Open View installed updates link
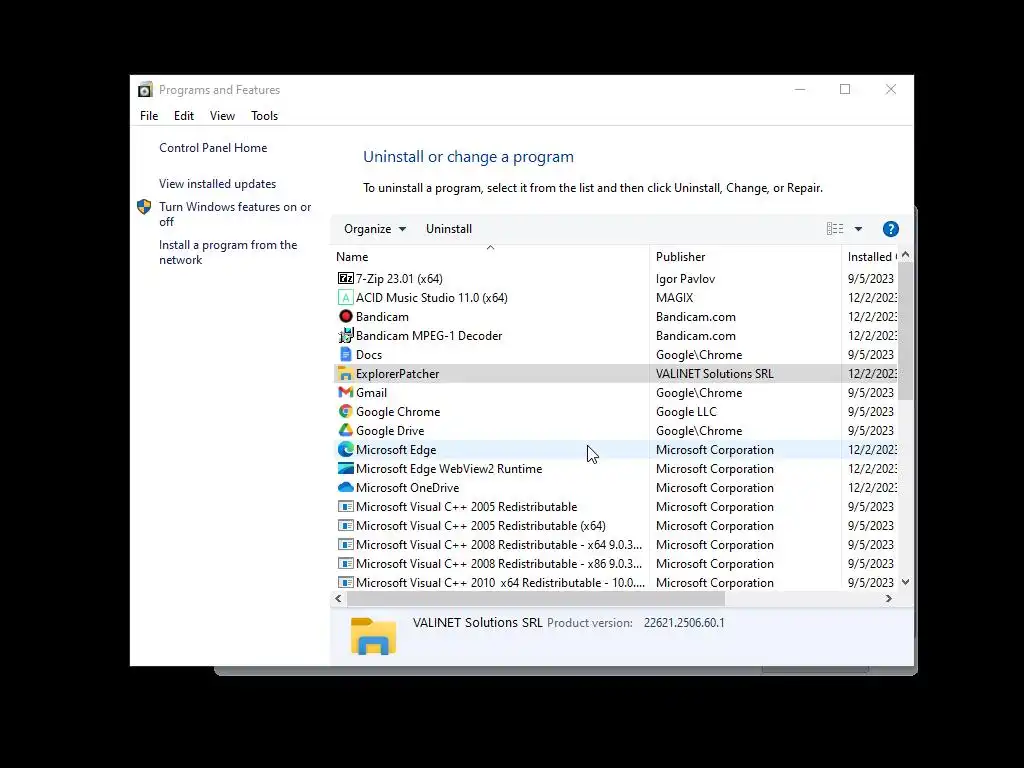Screen dimensions: 1024x768 [217, 184]
